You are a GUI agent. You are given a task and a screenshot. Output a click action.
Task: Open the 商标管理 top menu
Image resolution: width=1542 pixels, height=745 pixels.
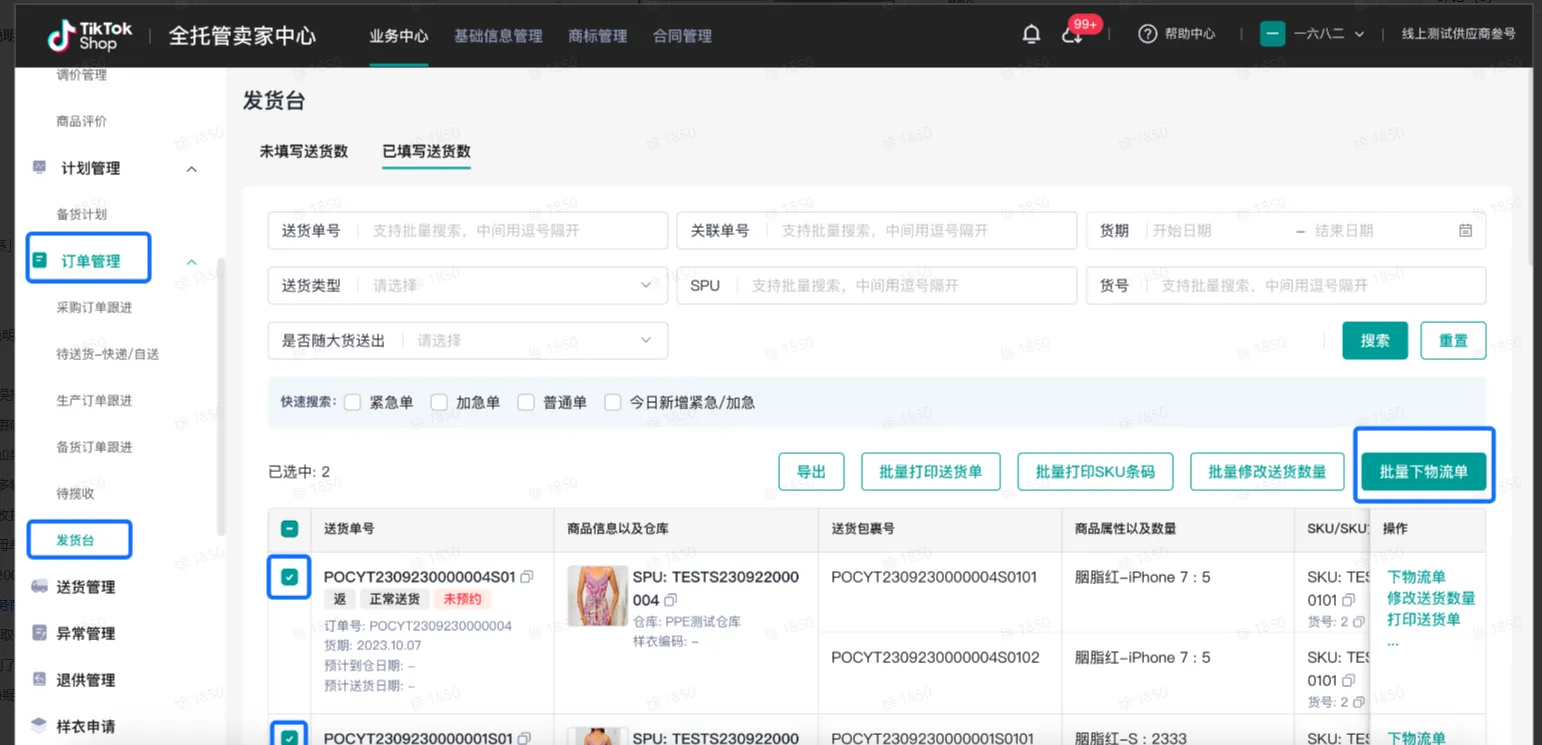point(597,36)
